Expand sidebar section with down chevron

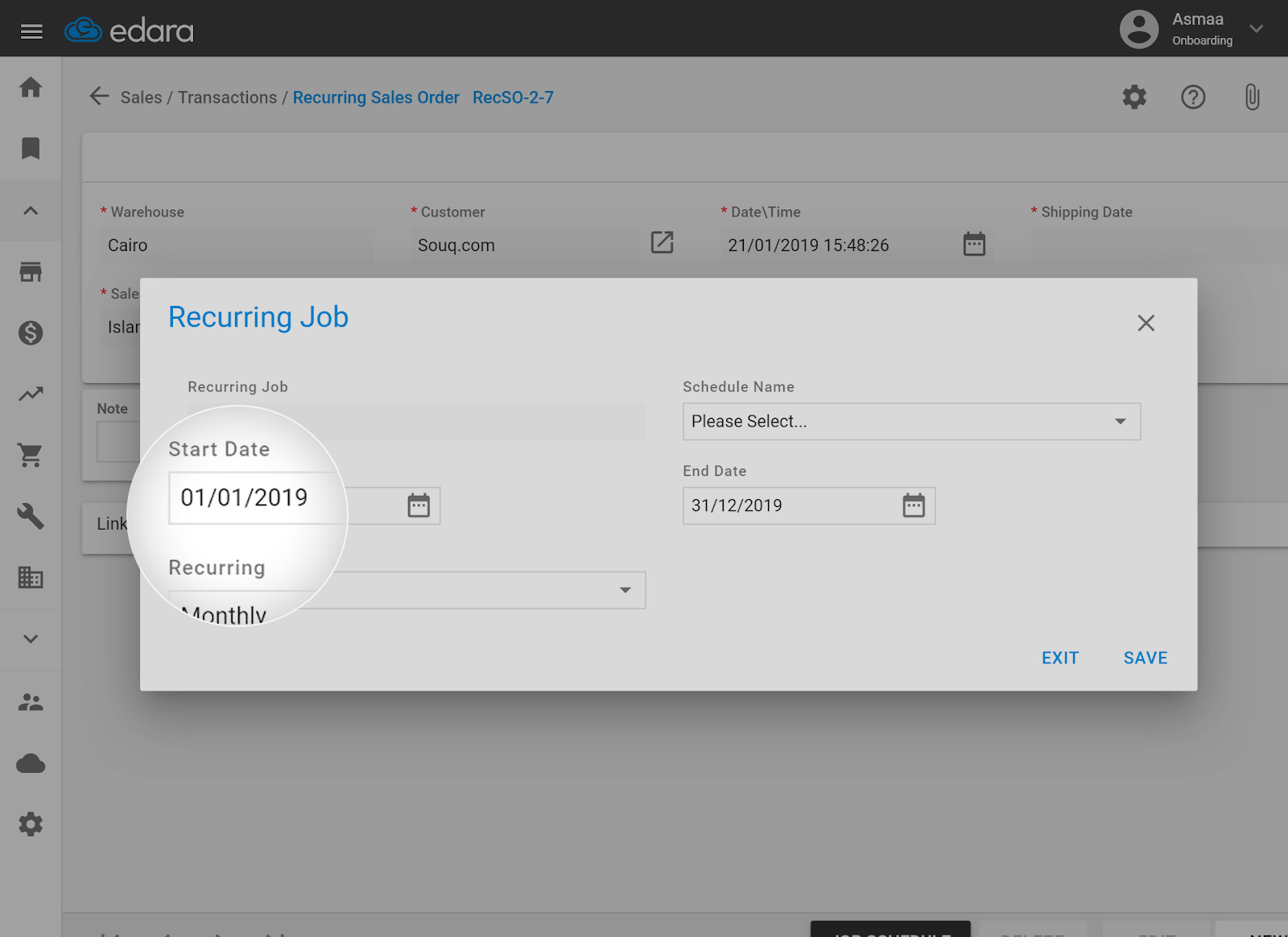click(x=31, y=639)
